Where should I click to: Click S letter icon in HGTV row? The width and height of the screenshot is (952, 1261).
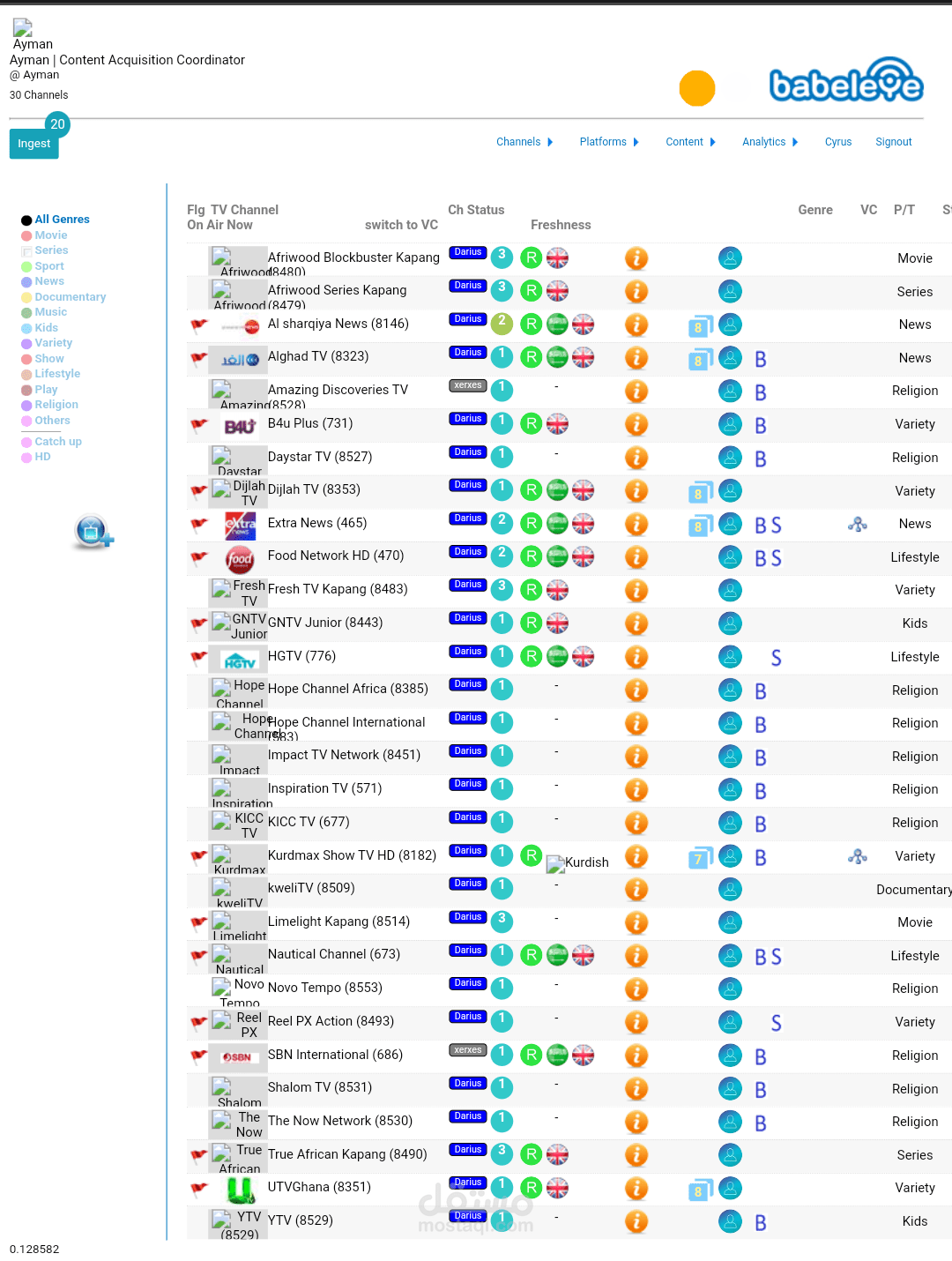coord(776,658)
